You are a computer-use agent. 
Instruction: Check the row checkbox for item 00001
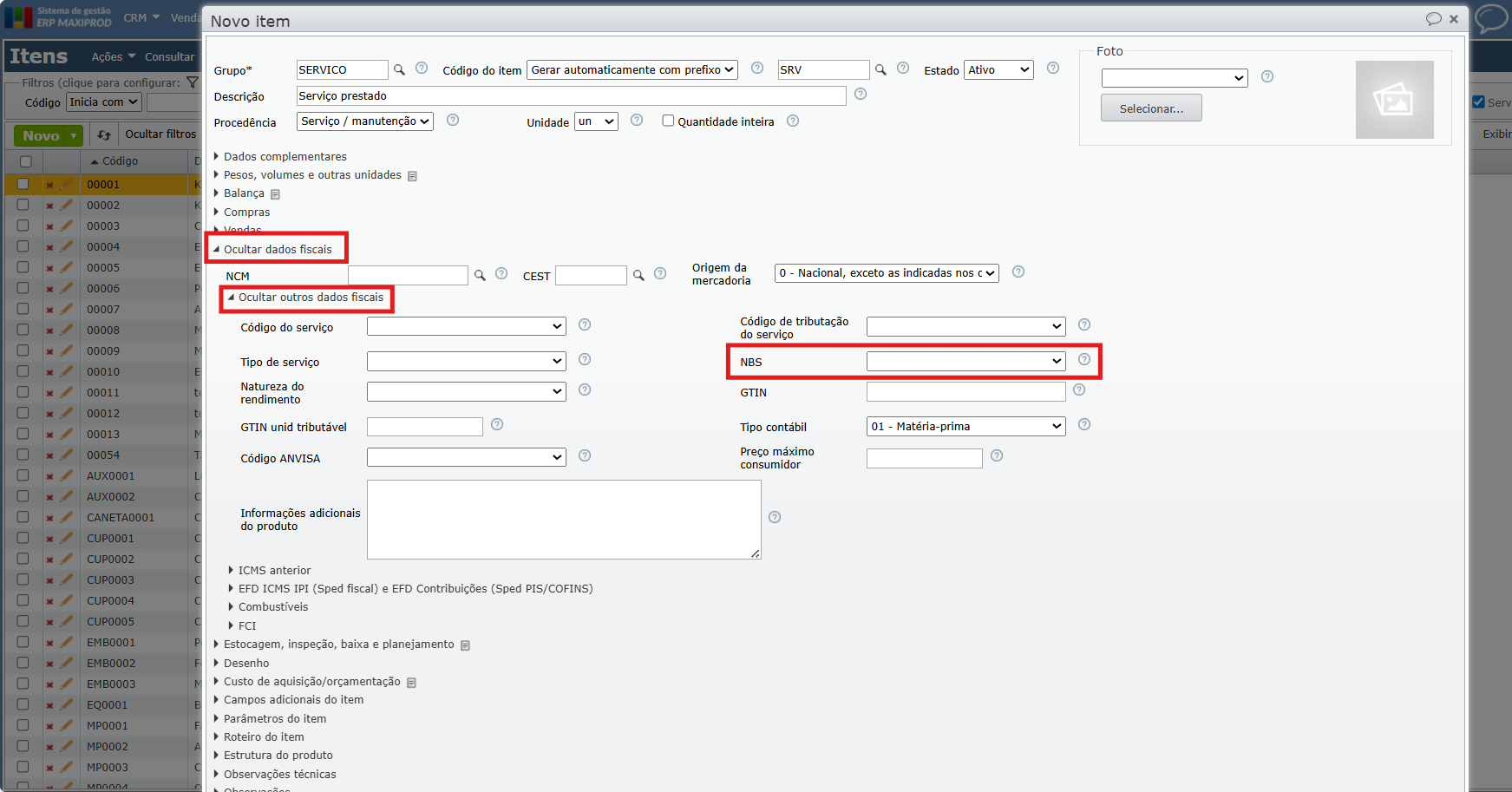click(23, 184)
